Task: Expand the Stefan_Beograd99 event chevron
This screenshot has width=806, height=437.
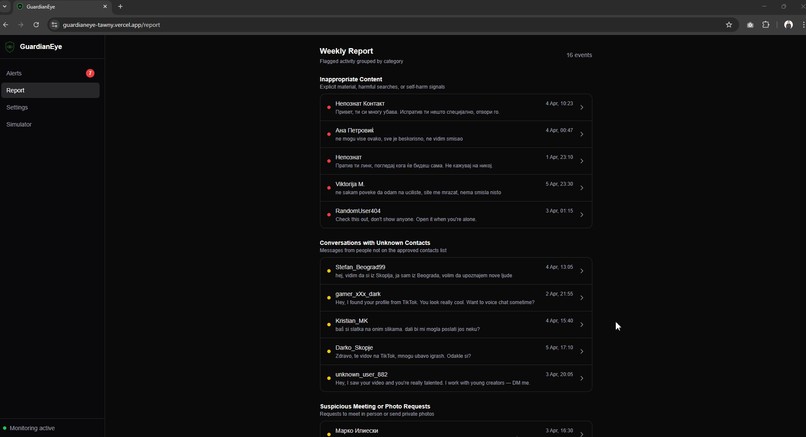Action: [x=582, y=271]
